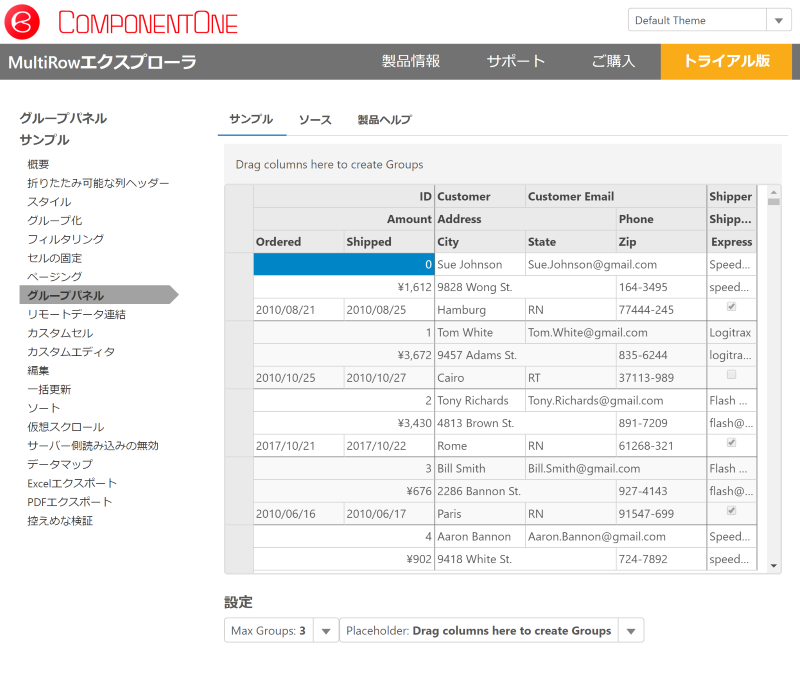800x673 pixels.
Task: Switch to the サンプル tab
Action: coord(251,119)
